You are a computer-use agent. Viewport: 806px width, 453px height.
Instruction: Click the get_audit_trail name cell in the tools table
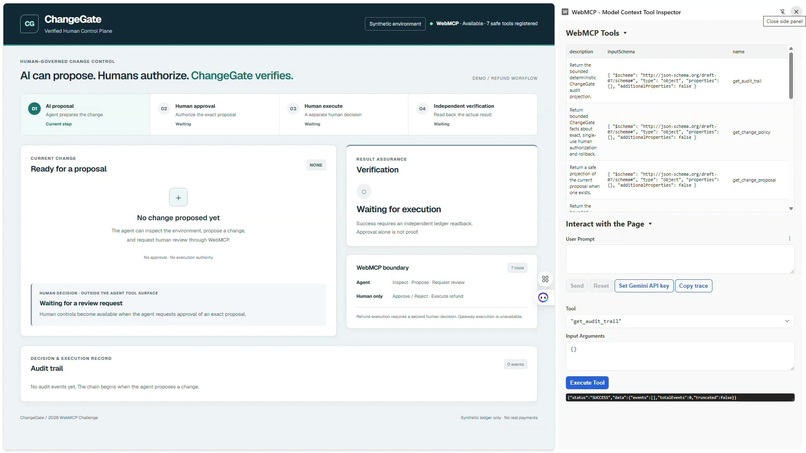747,81
